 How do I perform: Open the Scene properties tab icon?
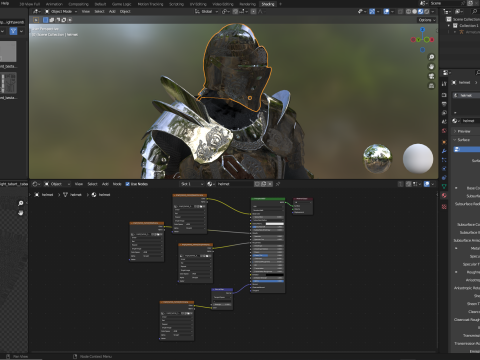(x=444, y=122)
